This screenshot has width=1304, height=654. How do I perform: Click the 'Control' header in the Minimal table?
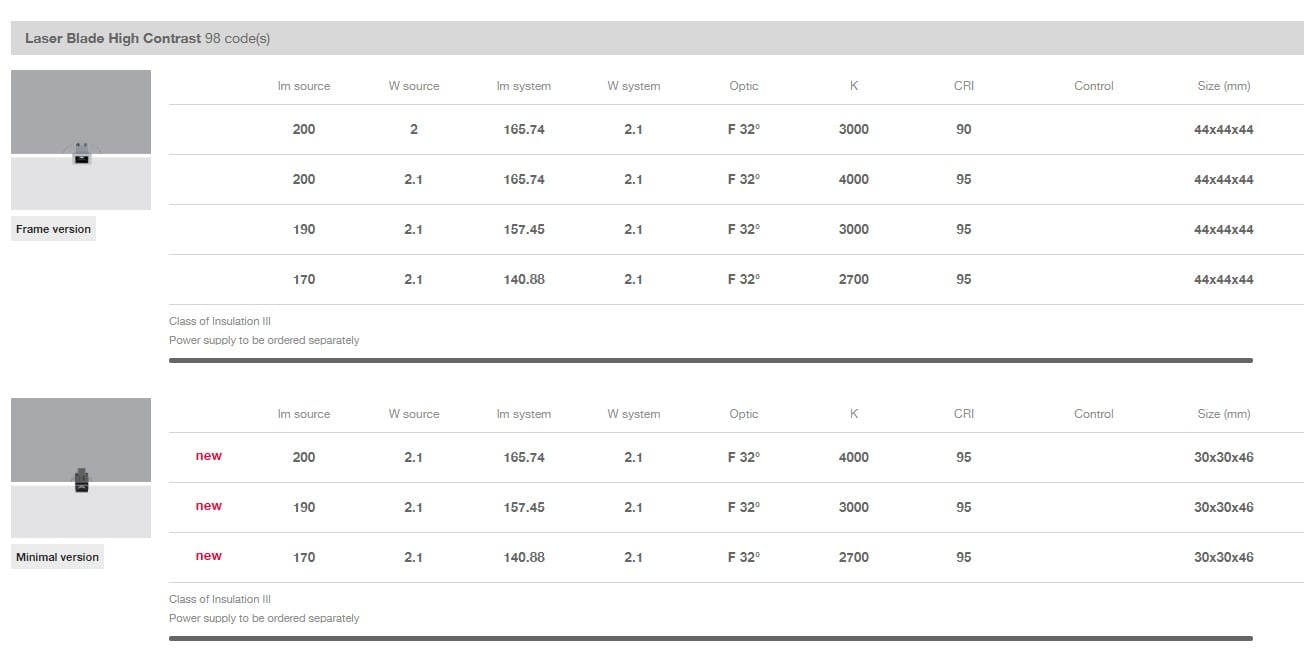(x=1093, y=414)
